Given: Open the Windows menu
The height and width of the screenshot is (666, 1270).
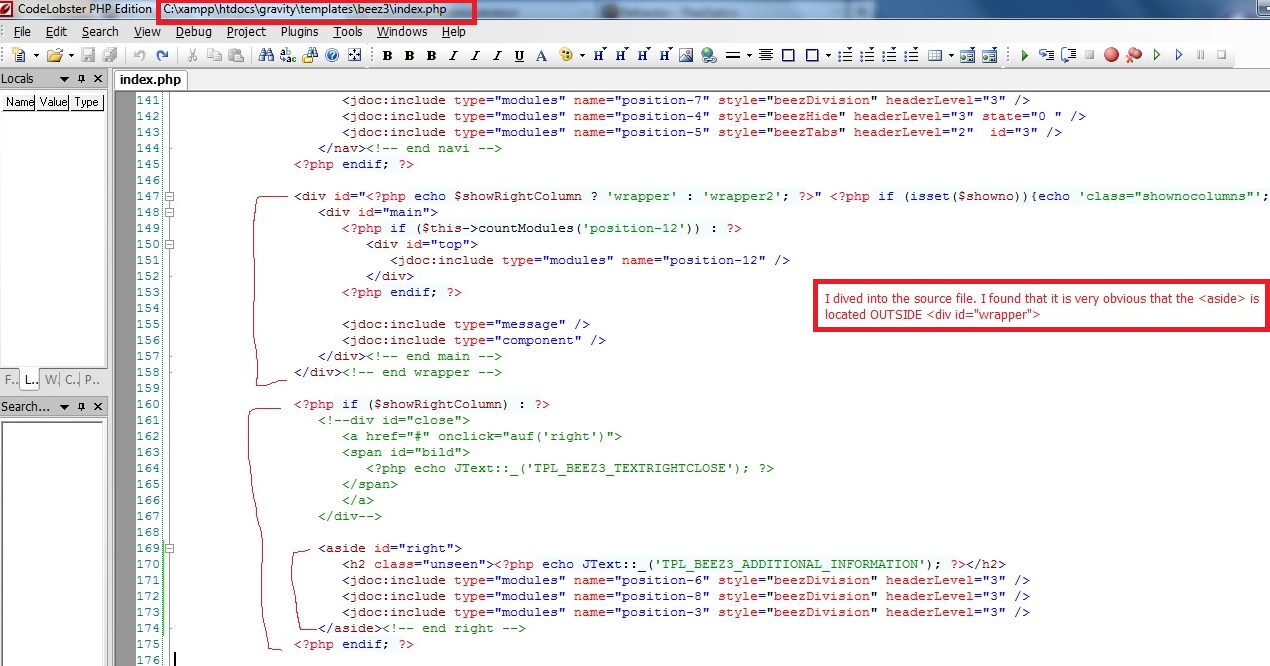Looking at the screenshot, I should click(402, 32).
